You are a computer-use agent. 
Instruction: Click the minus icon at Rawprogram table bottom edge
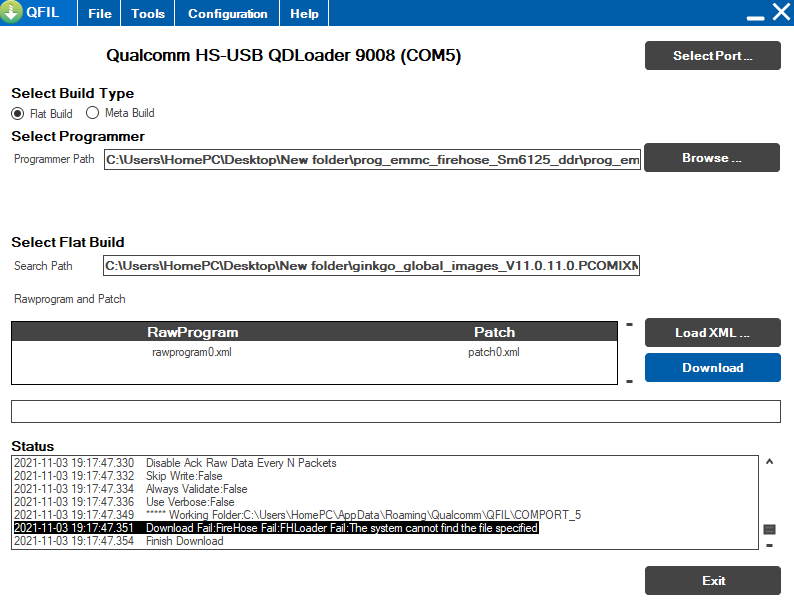coord(629,381)
